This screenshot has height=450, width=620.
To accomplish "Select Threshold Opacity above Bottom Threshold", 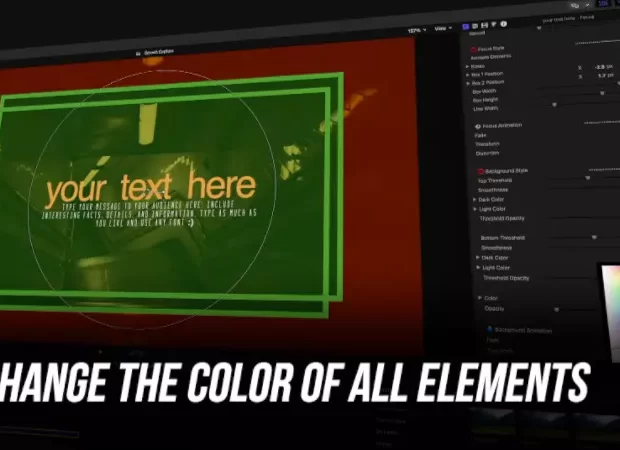I will click(502, 219).
